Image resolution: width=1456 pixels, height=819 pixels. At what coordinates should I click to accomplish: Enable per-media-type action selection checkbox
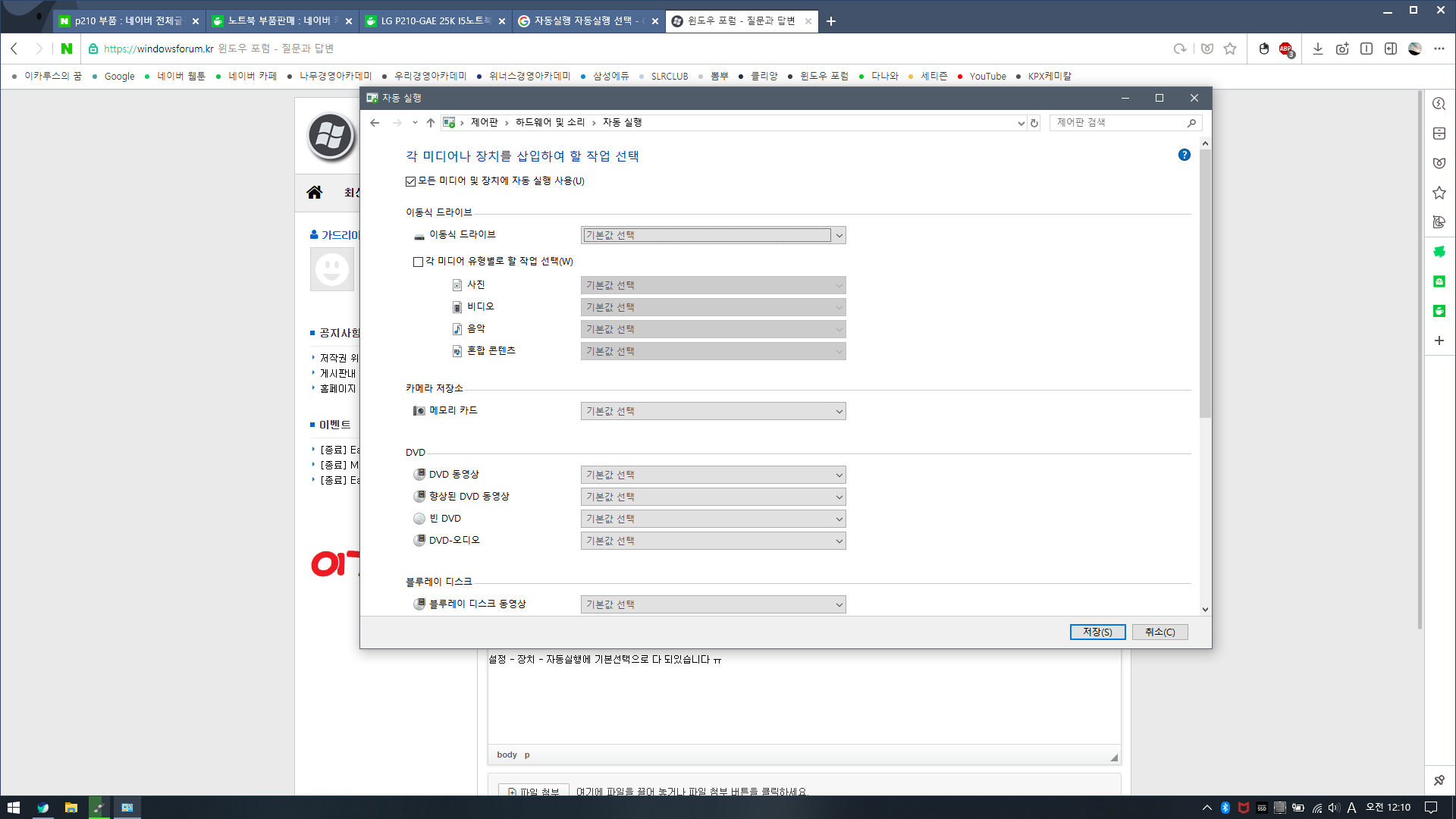(418, 262)
